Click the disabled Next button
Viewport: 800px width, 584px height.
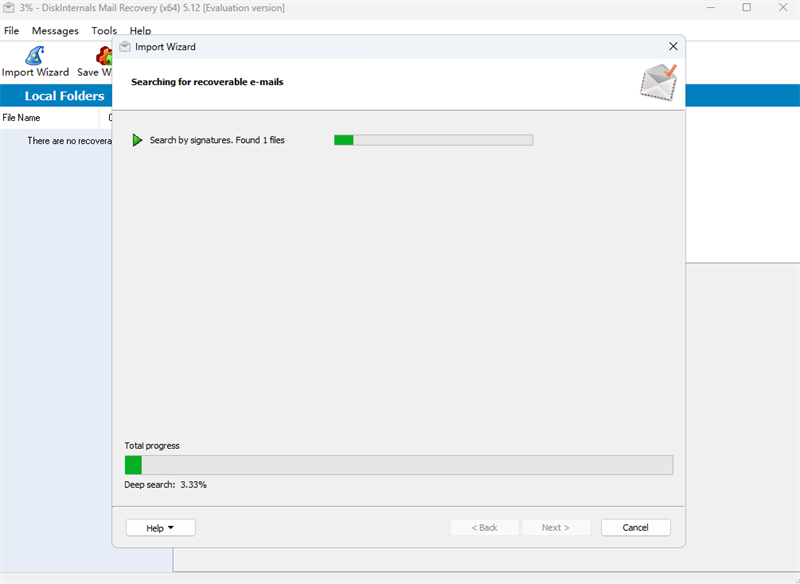pos(556,528)
